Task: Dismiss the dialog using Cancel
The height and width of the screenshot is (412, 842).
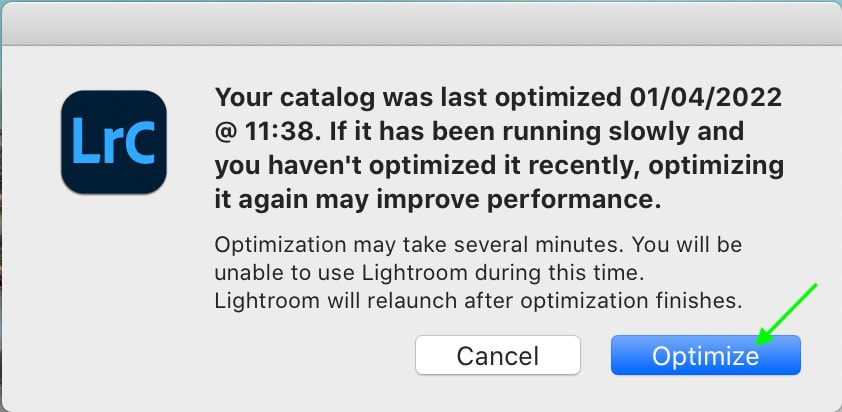Action: click(x=498, y=355)
